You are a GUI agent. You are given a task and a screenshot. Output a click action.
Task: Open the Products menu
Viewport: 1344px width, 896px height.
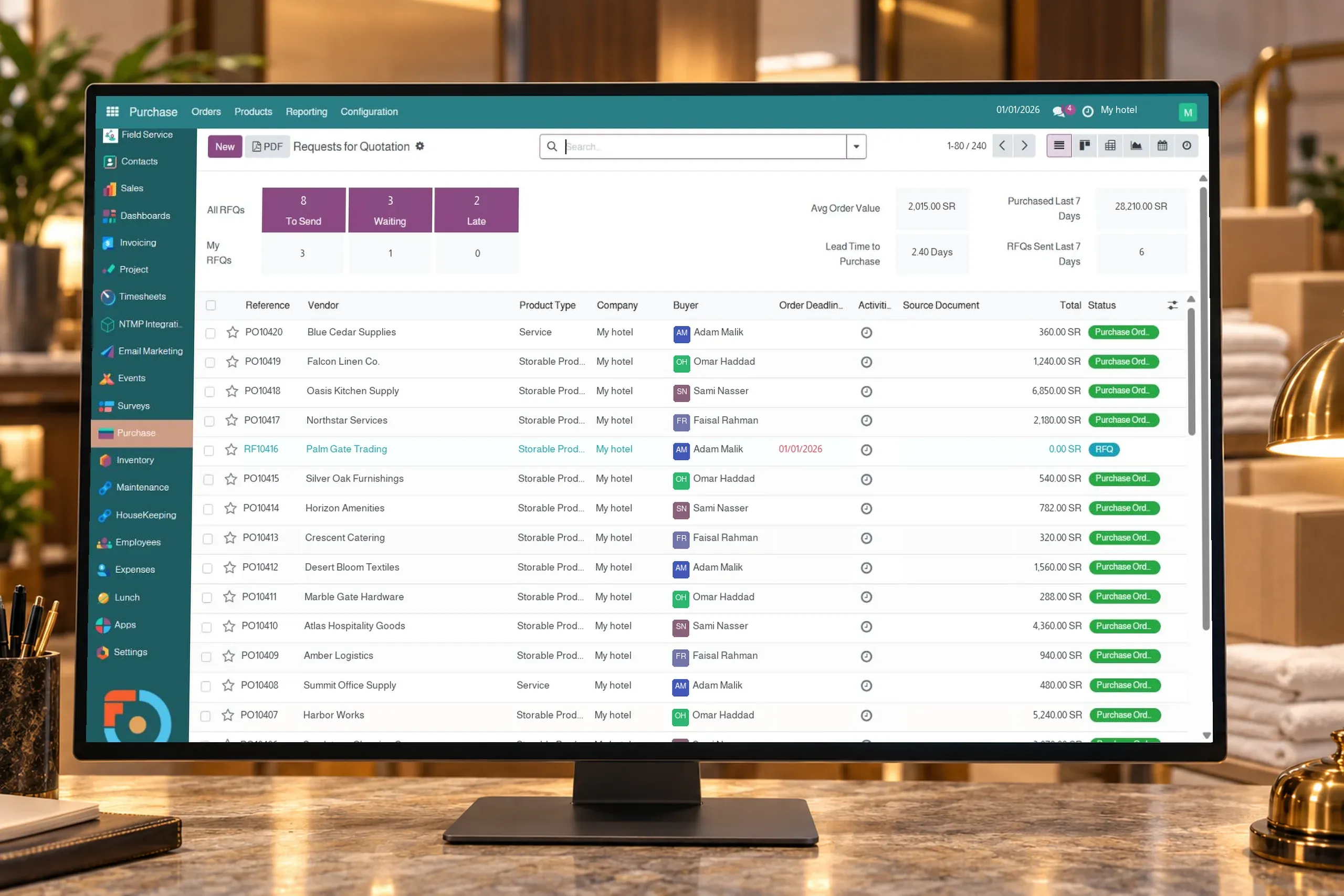pyautogui.click(x=253, y=111)
